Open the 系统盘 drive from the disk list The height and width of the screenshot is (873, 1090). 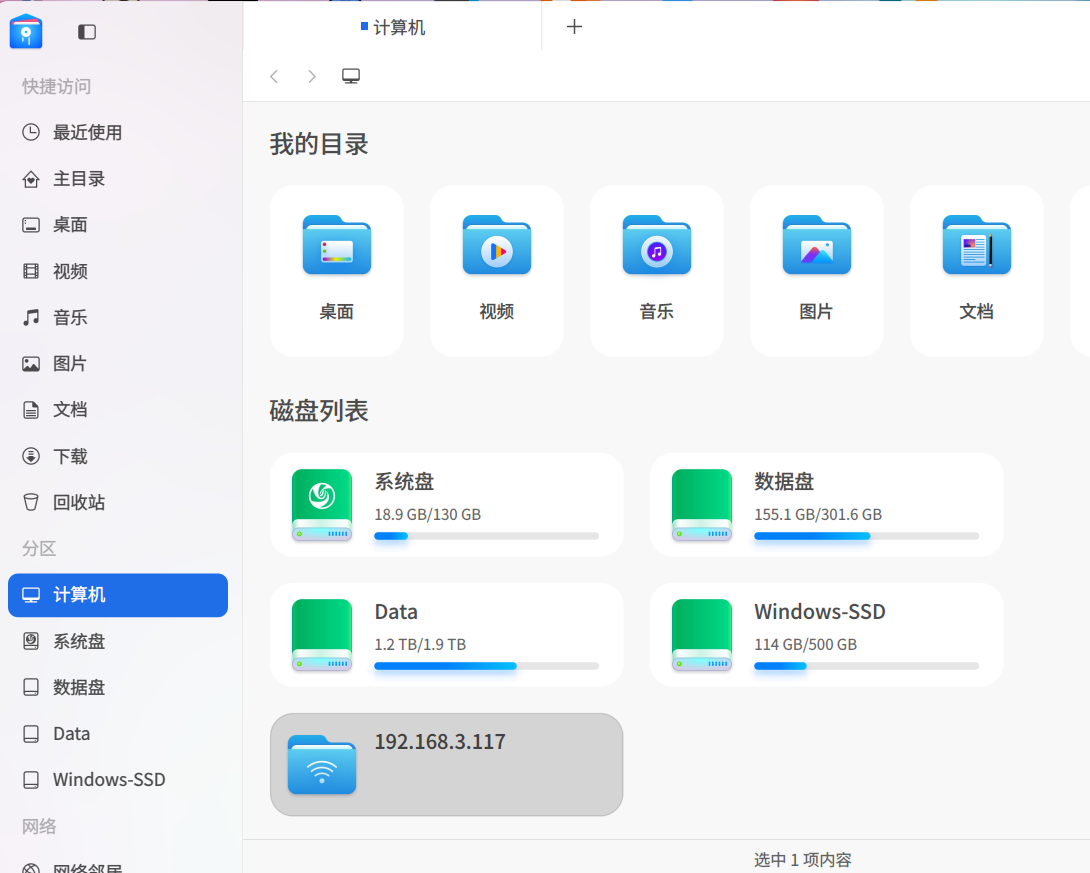(446, 503)
